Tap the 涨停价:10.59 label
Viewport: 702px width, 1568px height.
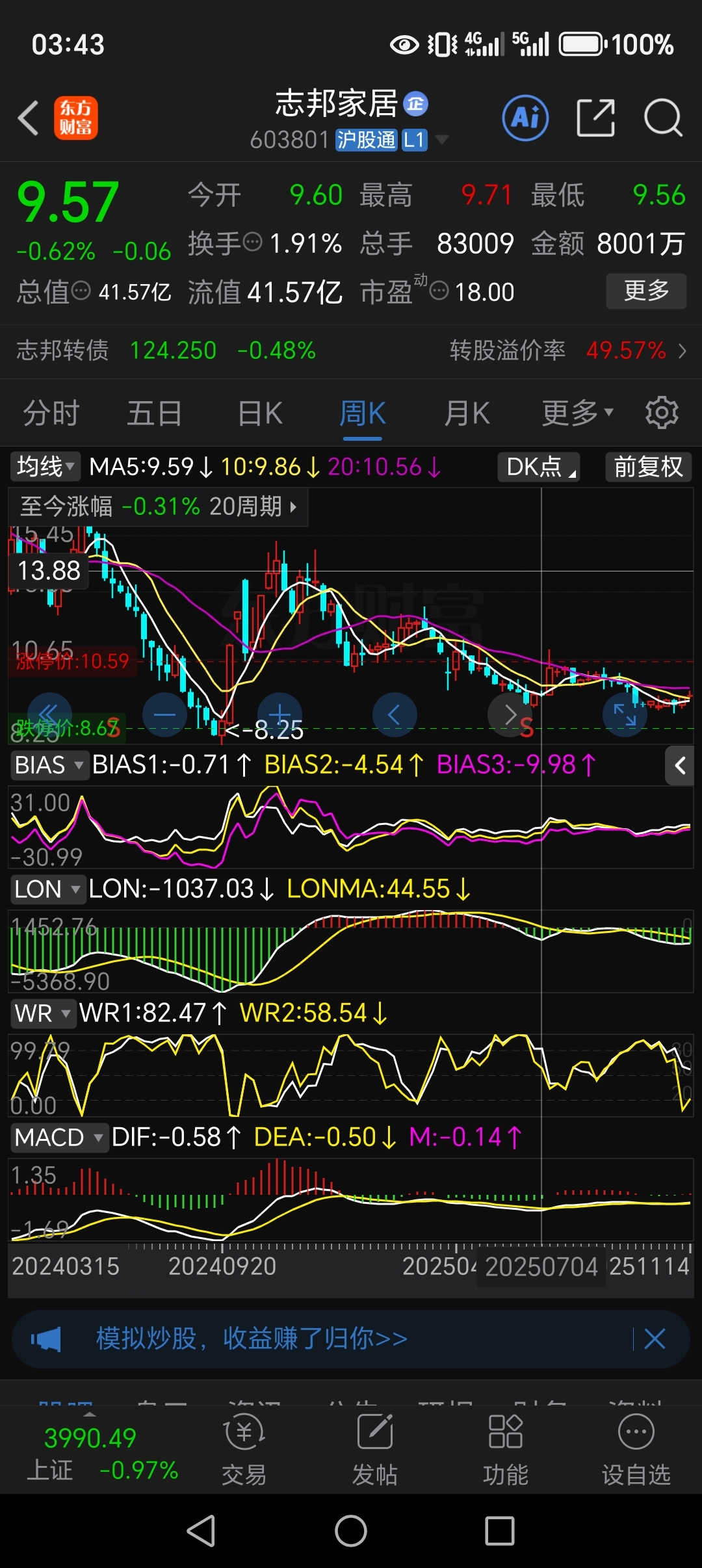72,661
